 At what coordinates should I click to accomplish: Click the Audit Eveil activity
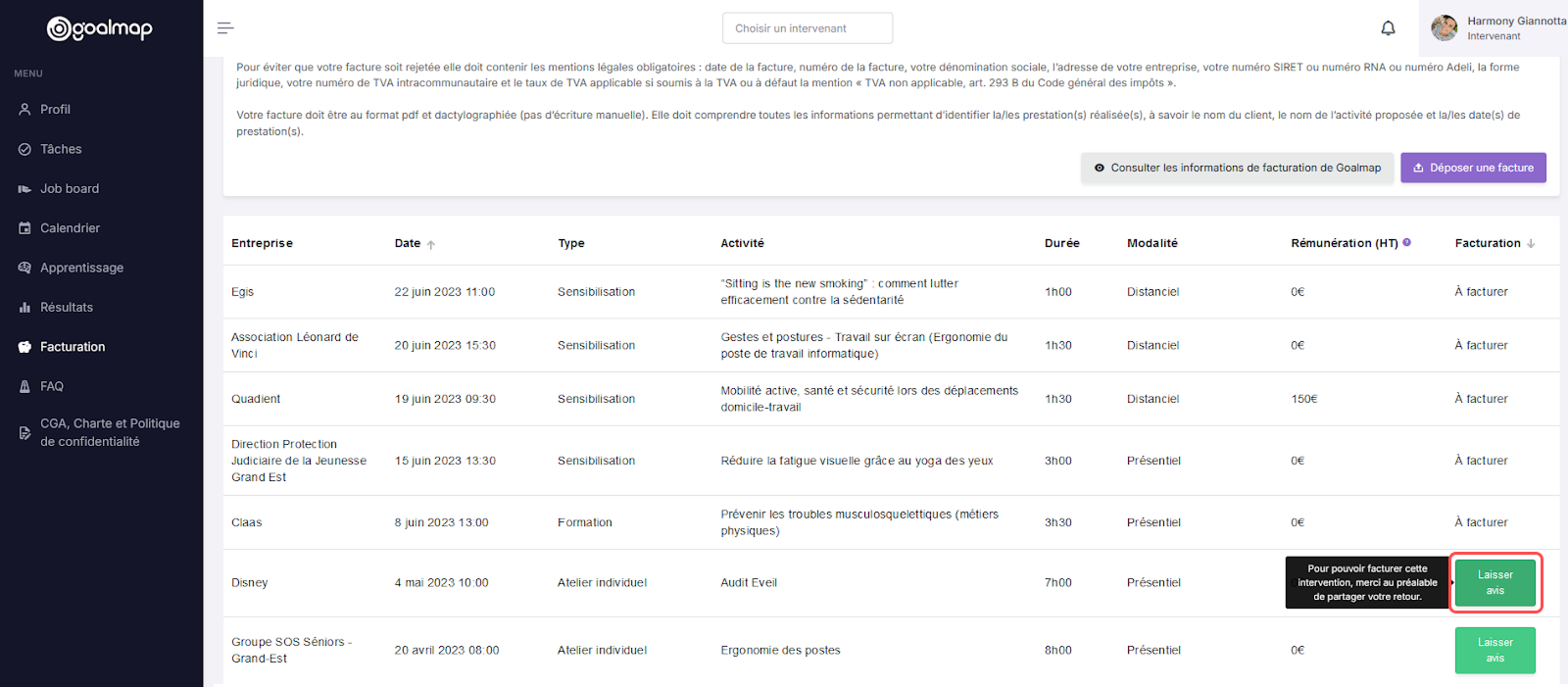pyautogui.click(x=749, y=582)
